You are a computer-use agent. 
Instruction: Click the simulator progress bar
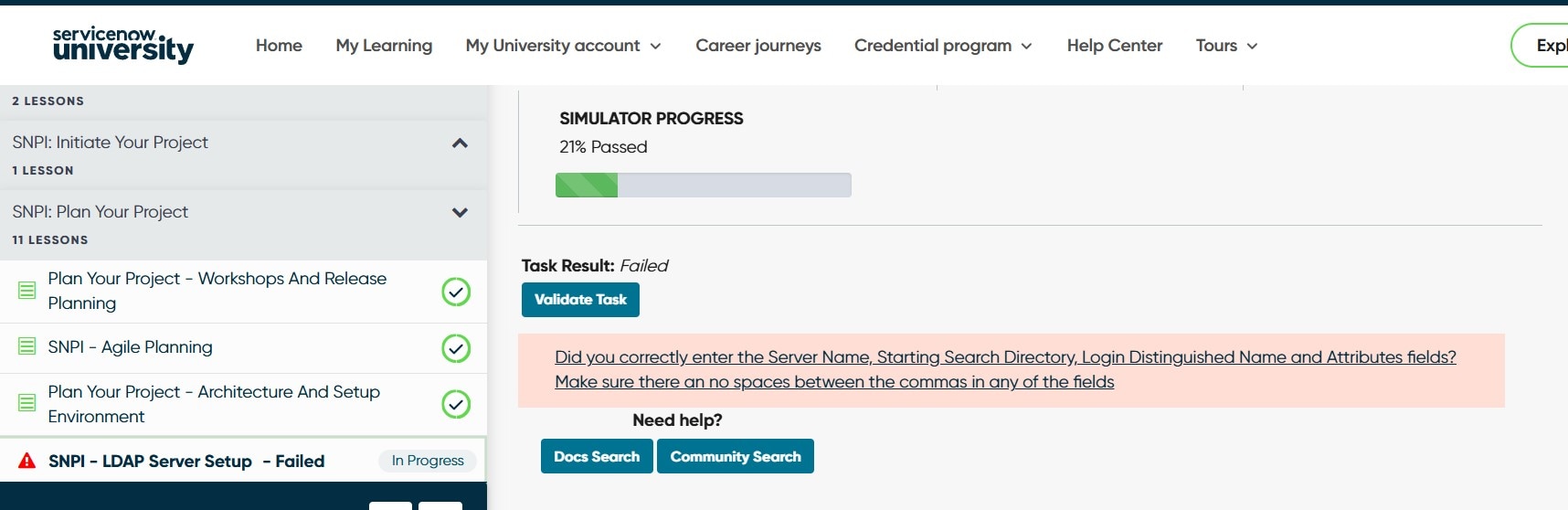[x=704, y=185]
